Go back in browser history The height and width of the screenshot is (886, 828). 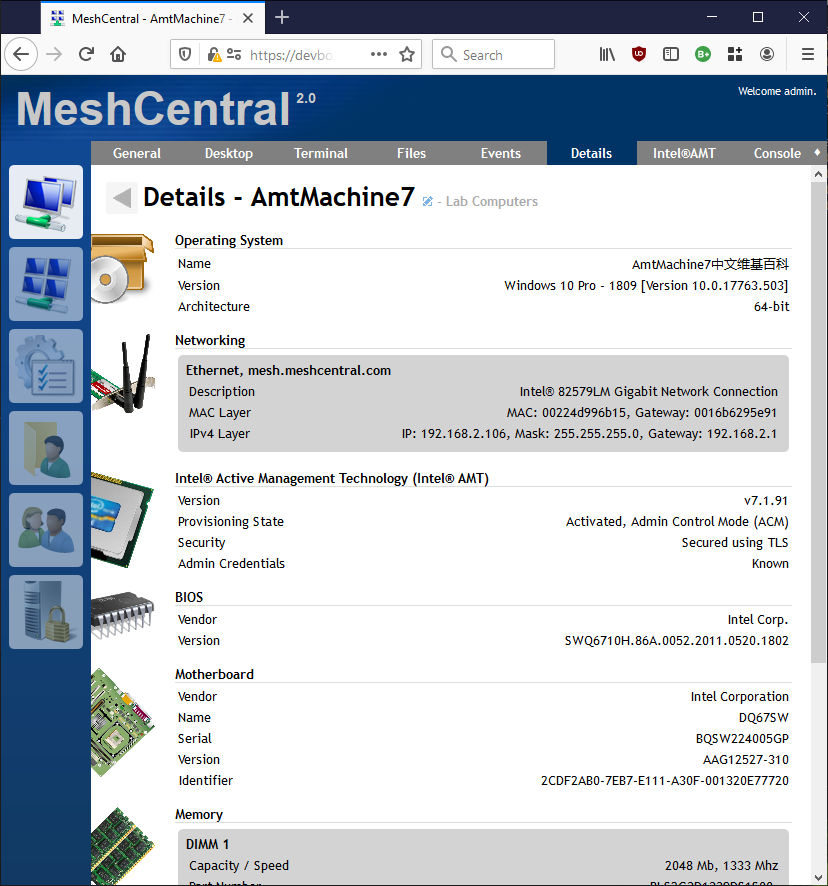(x=21, y=54)
